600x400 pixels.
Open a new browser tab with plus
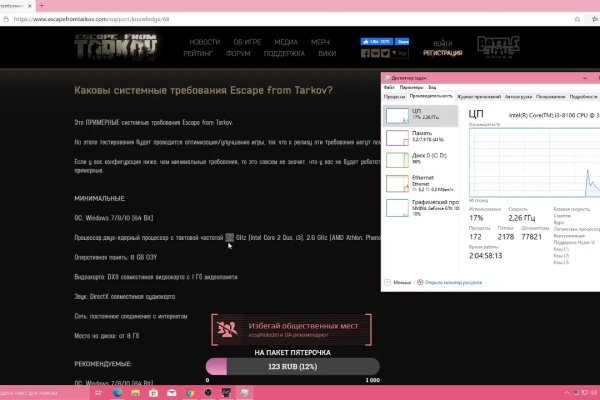[41, 6]
